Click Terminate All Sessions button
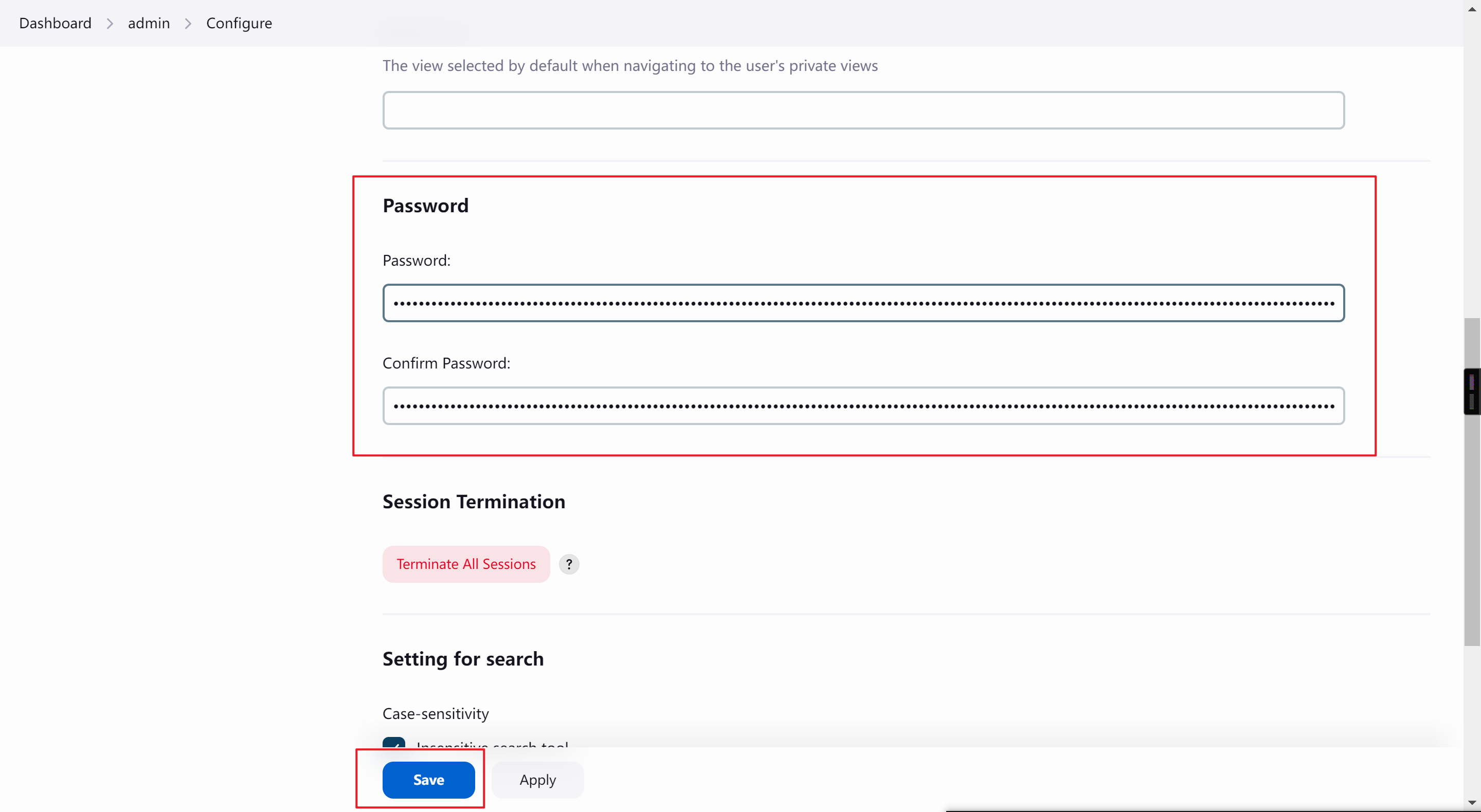This screenshot has width=1481, height=812. (x=466, y=564)
